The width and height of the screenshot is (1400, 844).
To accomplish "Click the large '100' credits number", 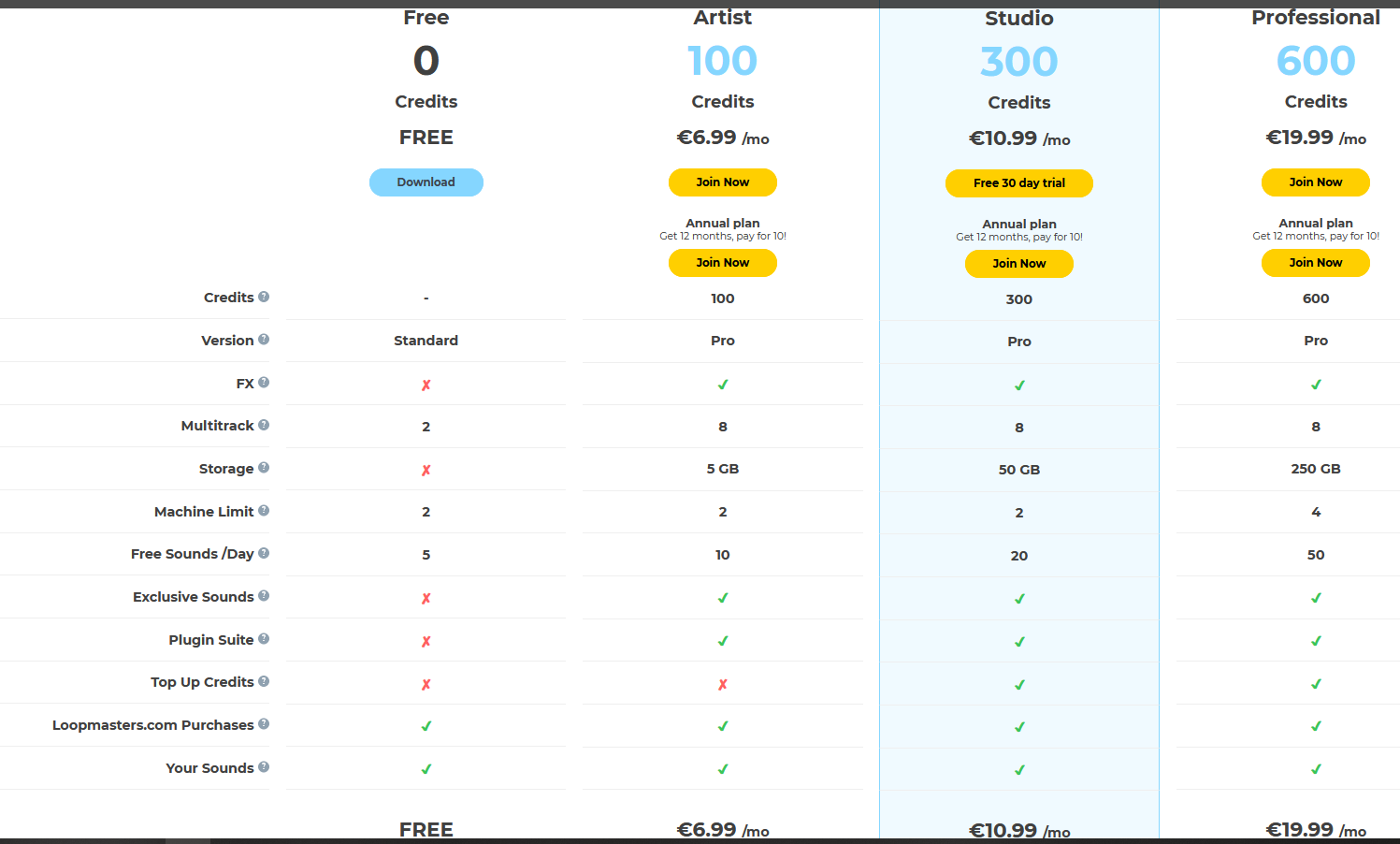I will coord(723,61).
